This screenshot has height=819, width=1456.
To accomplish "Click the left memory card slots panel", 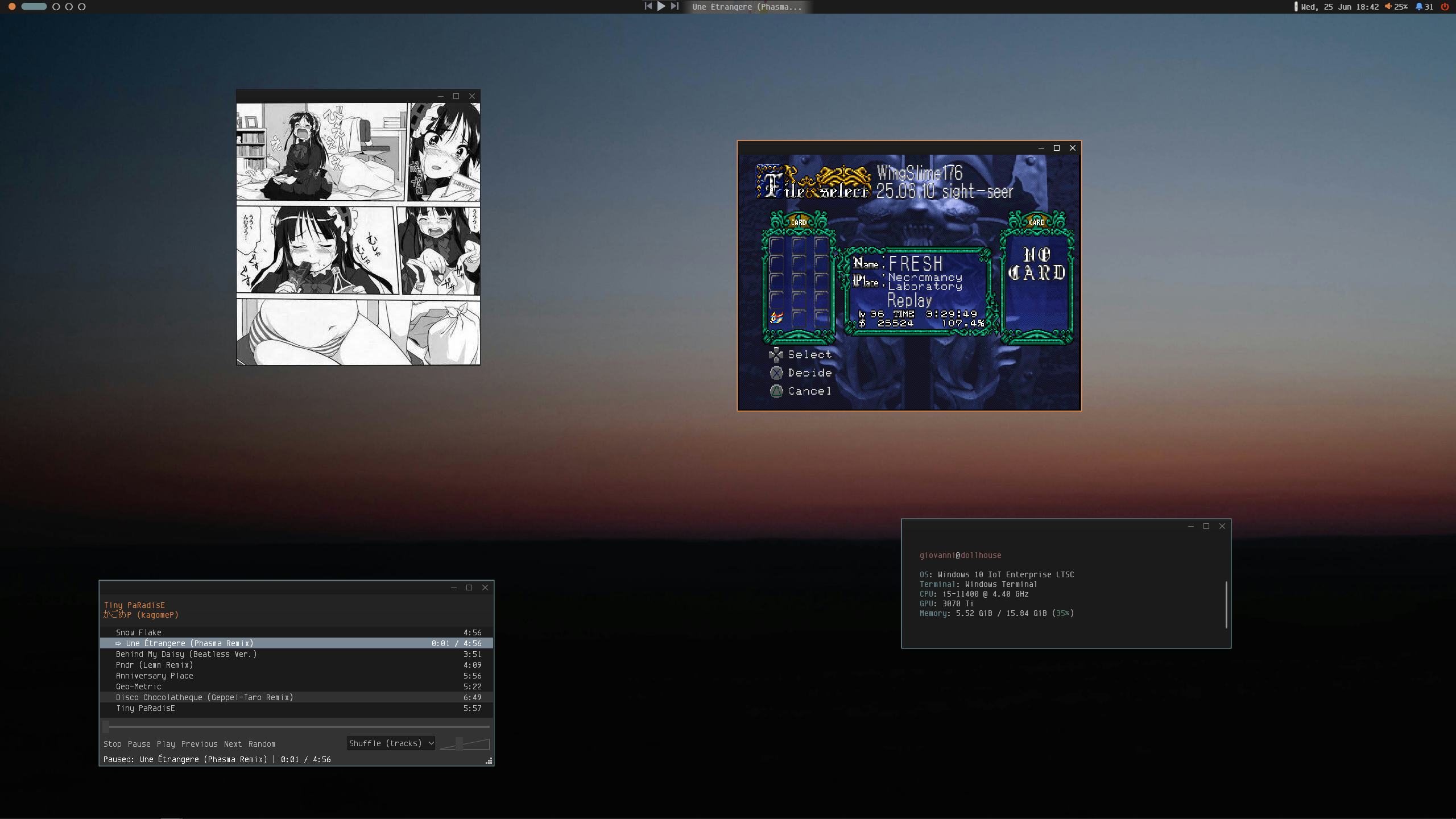I will pos(799,278).
